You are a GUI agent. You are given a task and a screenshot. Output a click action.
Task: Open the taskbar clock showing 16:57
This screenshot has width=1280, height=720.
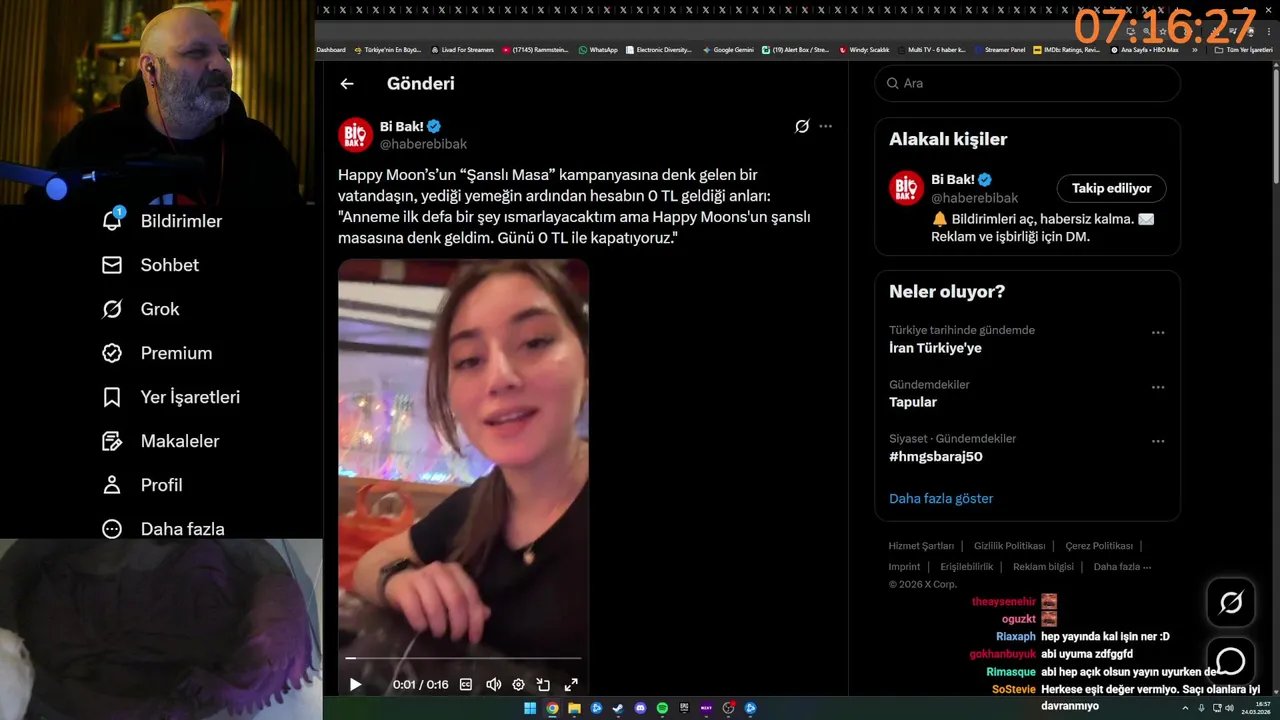click(x=1256, y=708)
